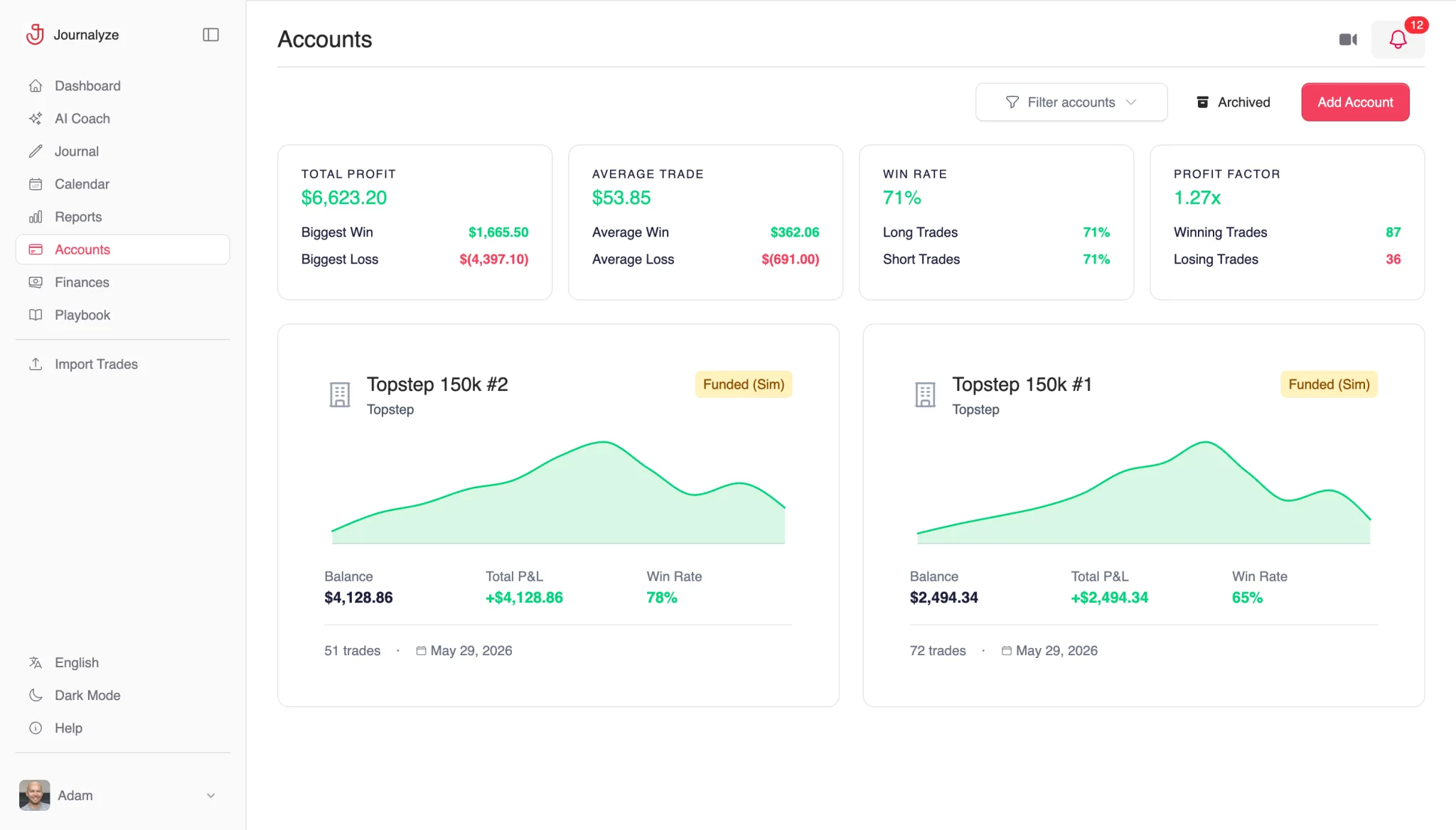This screenshot has width=1456, height=830.
Task: Click Biggest Win $1,665.50 value
Action: (498, 232)
